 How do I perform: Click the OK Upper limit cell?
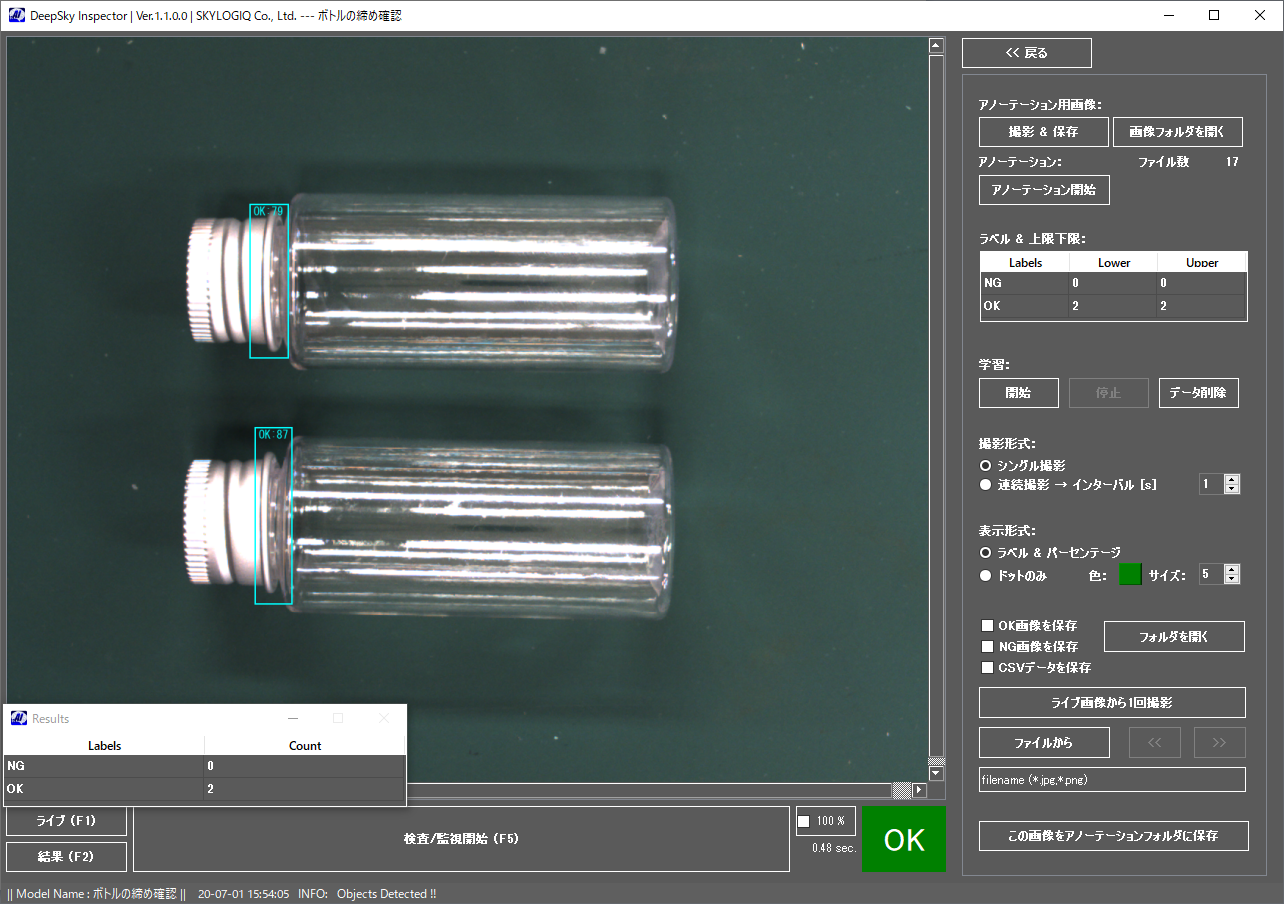(1201, 306)
